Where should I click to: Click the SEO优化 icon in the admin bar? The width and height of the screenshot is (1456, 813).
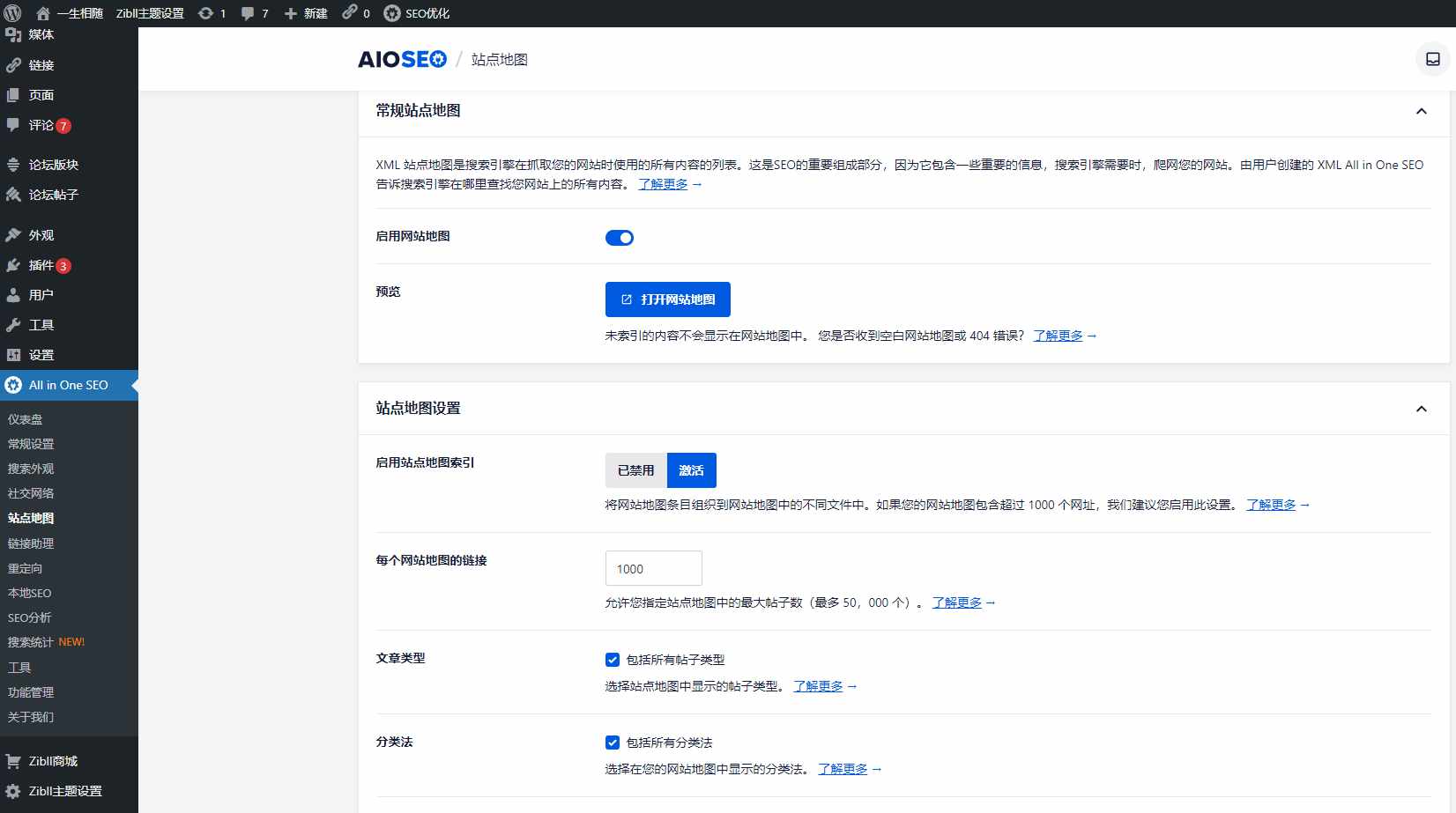[x=391, y=13]
